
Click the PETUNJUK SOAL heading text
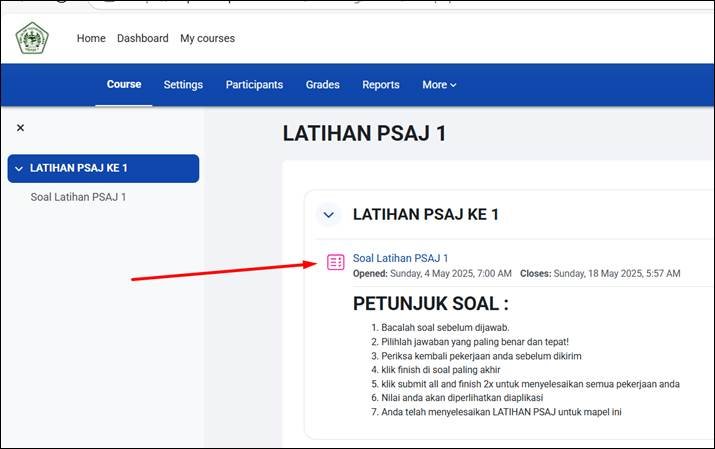pos(431,303)
